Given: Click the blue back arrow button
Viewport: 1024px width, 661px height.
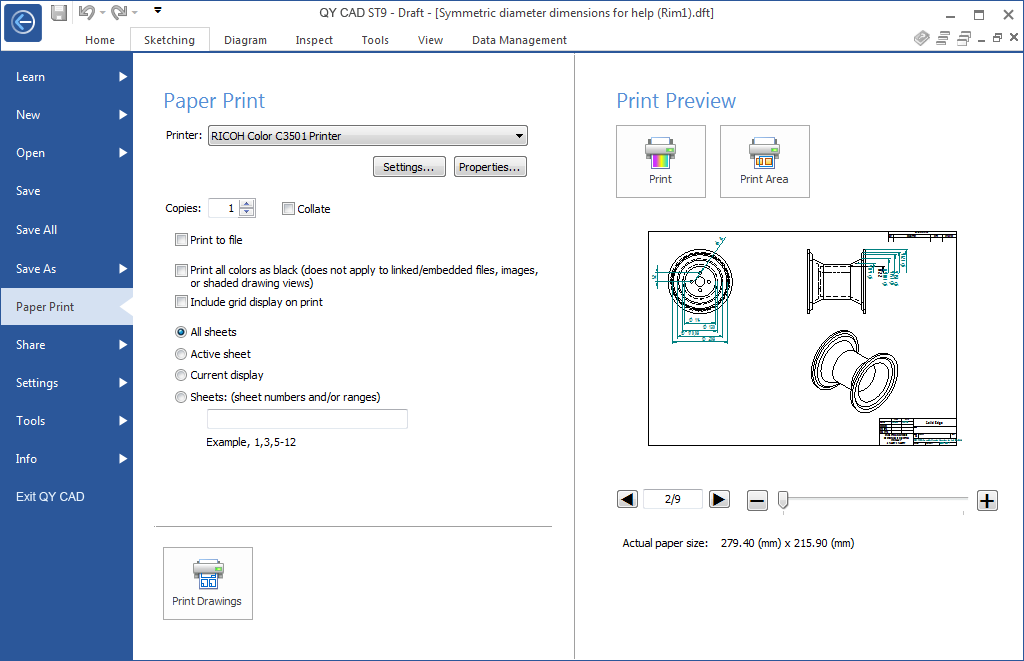Looking at the screenshot, I should pos(22,22).
